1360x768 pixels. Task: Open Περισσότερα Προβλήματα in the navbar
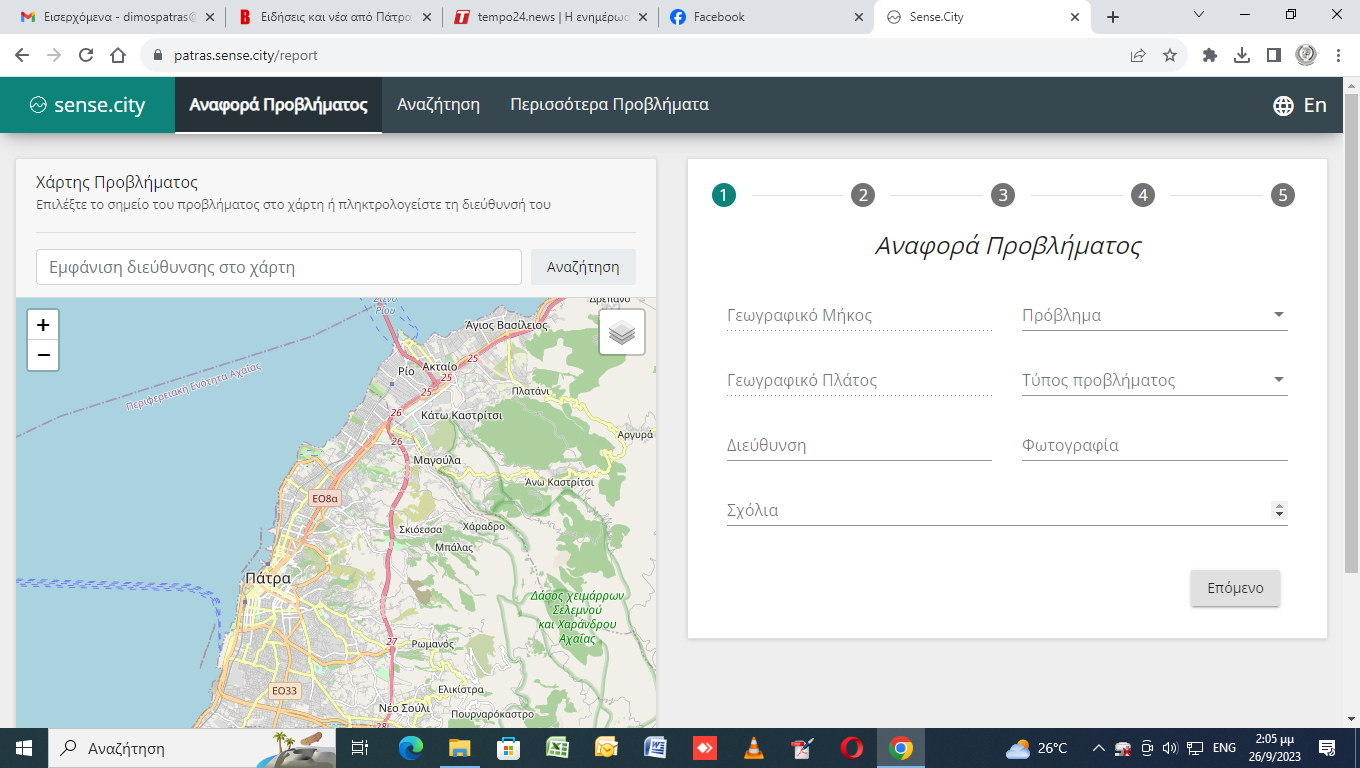tap(609, 105)
